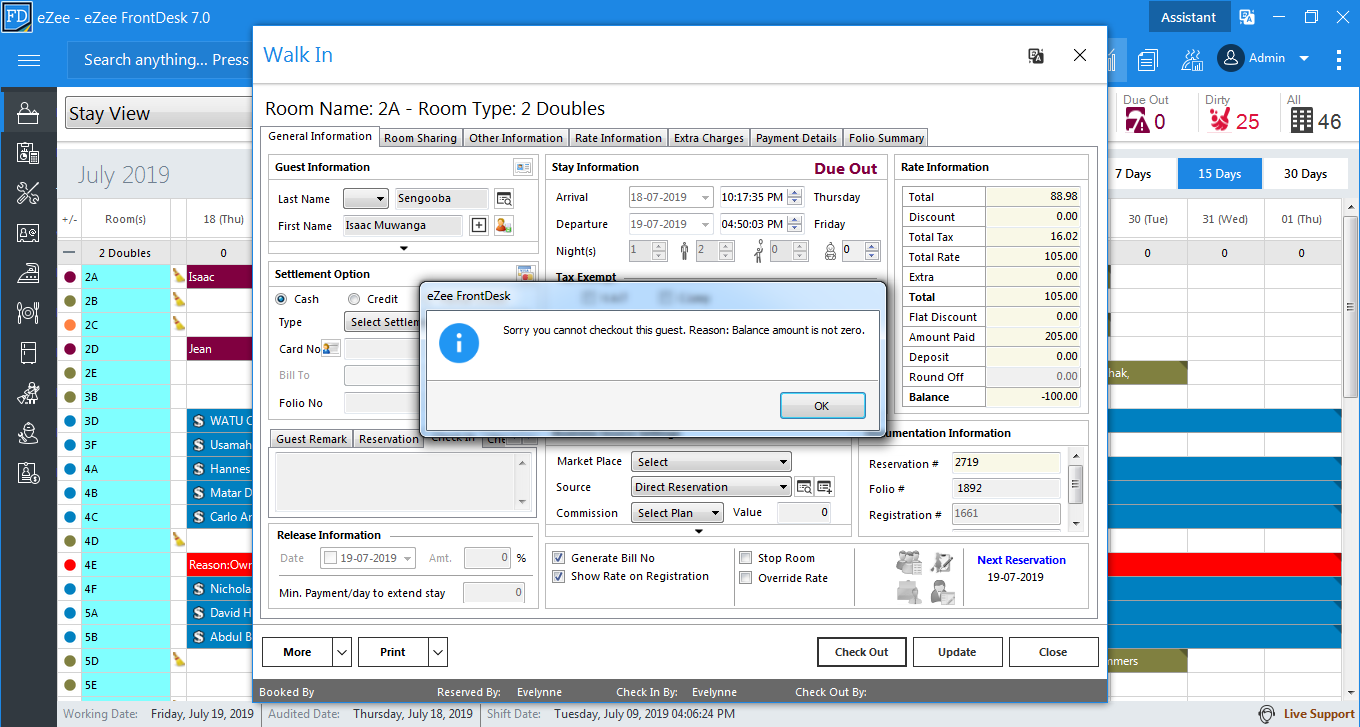Screen dimensions: 1360x727
Task: Increase the Night(s) stepper value
Action: click(x=660, y=246)
